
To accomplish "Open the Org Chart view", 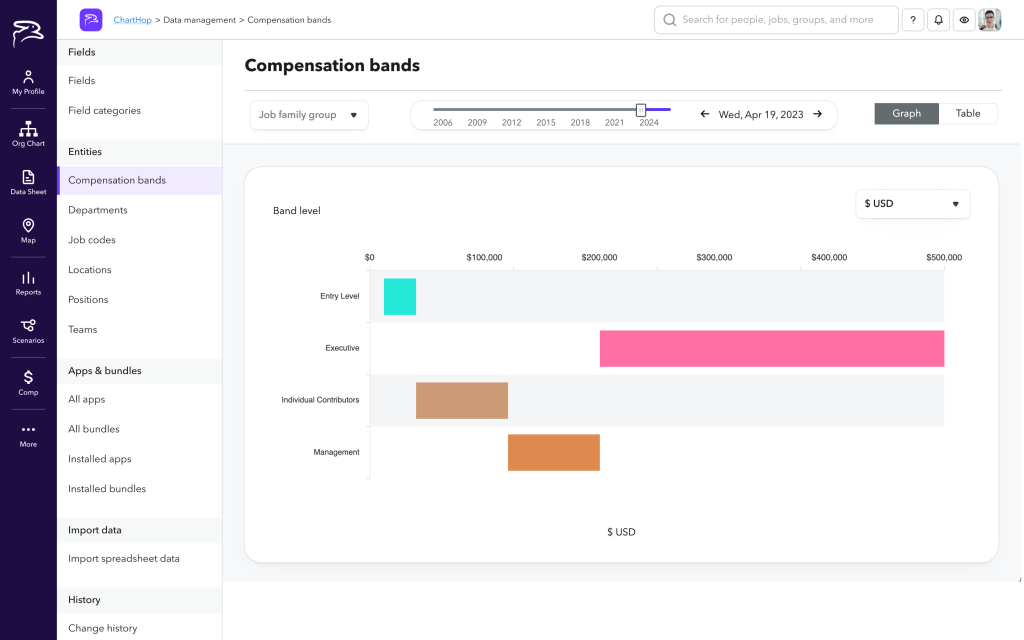I will [28, 133].
